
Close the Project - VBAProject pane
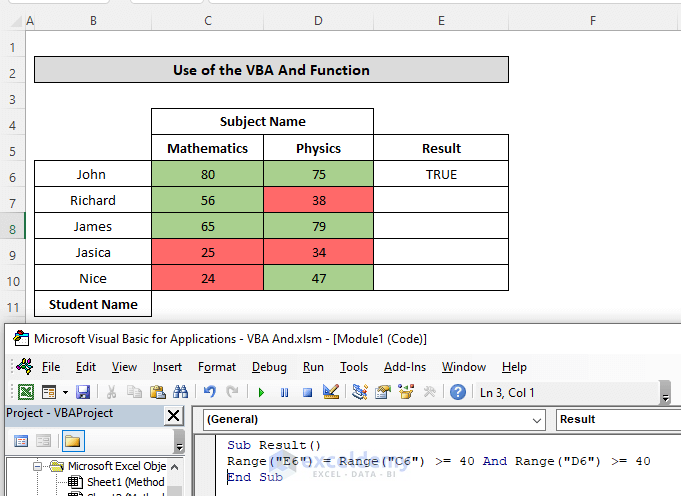[173, 416]
